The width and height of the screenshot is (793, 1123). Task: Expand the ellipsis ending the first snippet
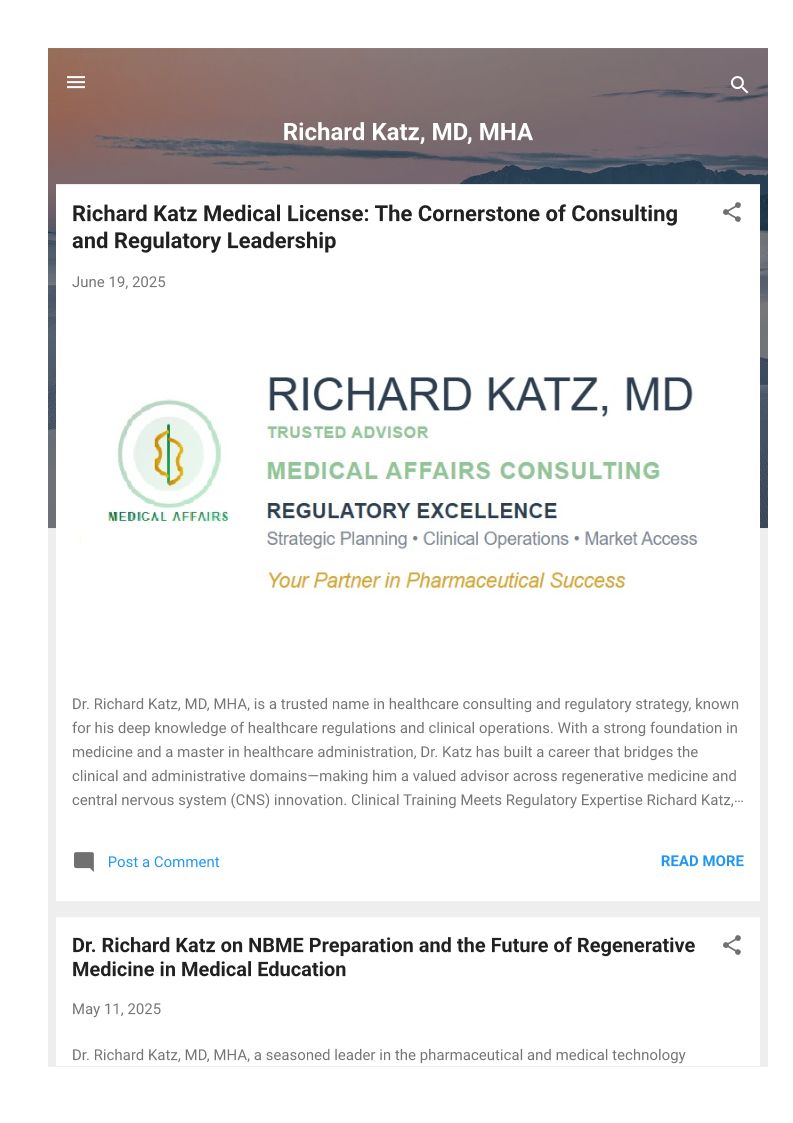point(738,801)
